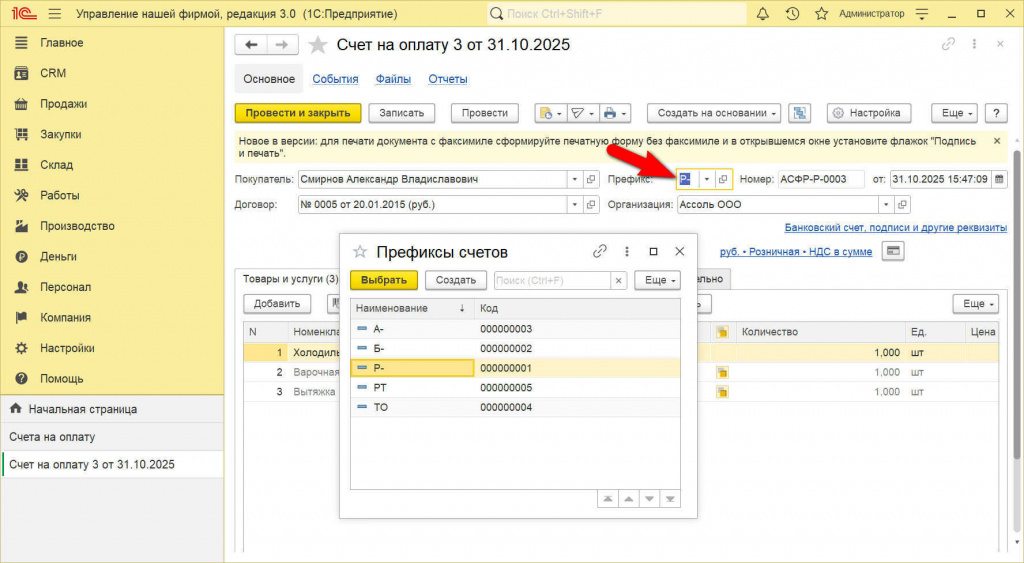Viewport: 1024px width, 563px height.
Task: Open Банковский счет, подписи и другие реквизиты link
Action: [x=895, y=228]
